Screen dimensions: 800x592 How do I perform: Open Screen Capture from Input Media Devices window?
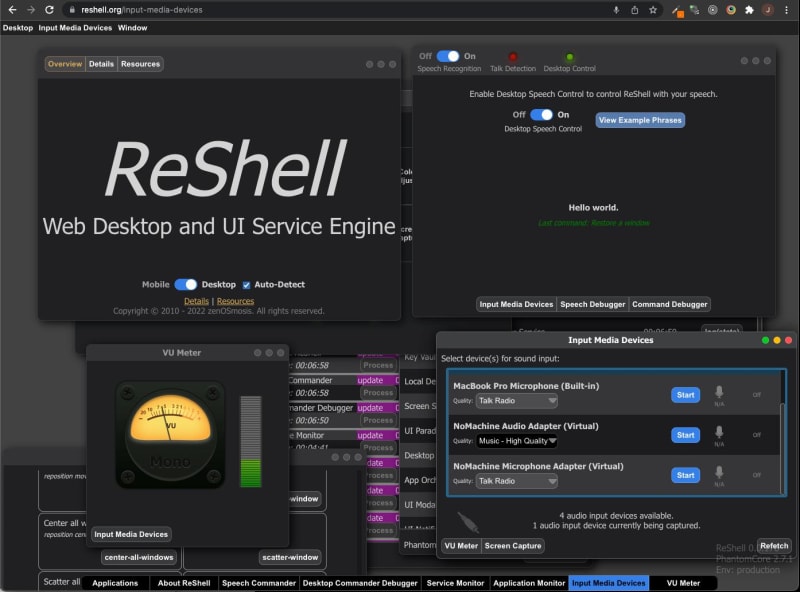tap(513, 546)
